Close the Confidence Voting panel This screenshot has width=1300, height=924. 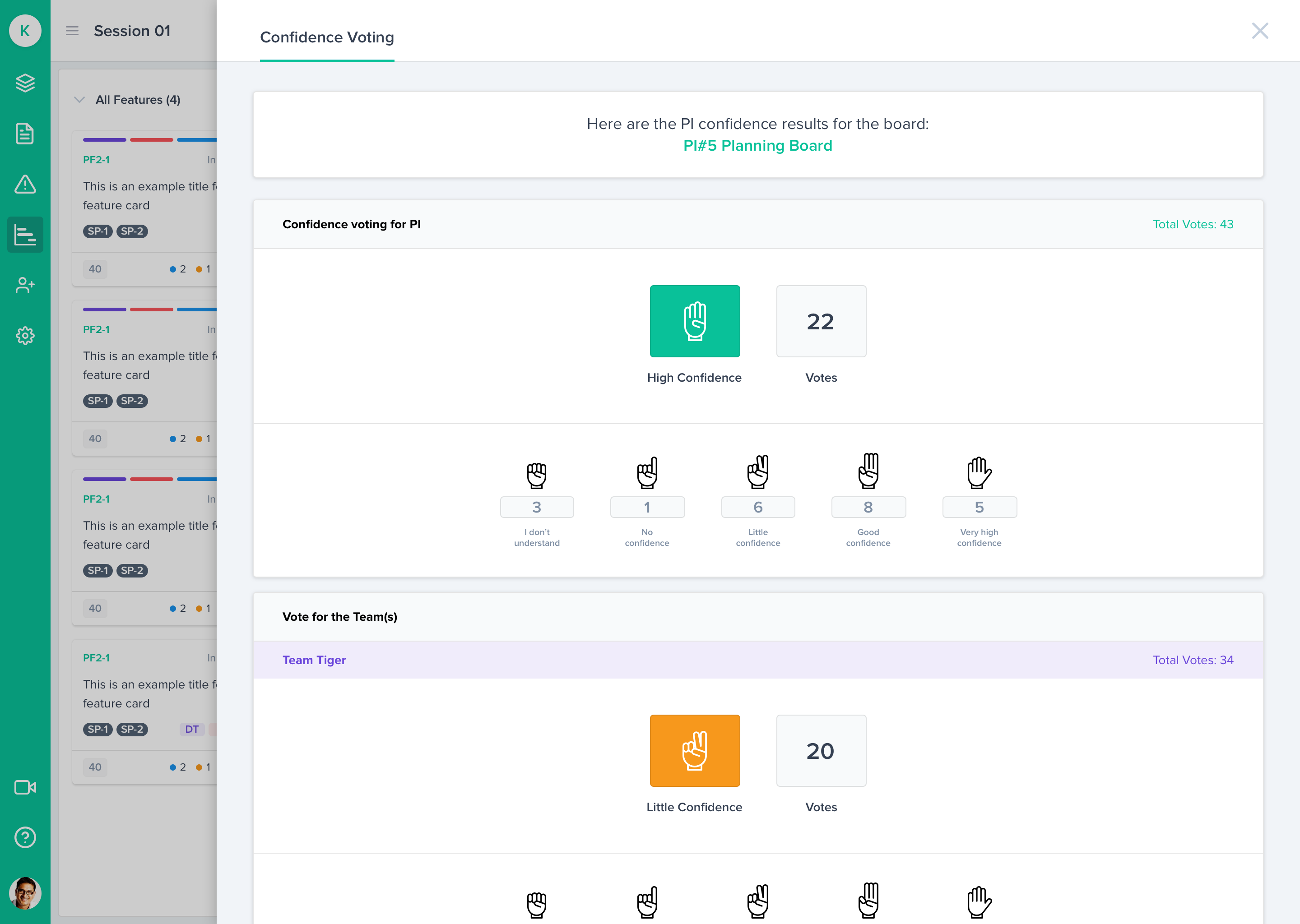click(1259, 31)
